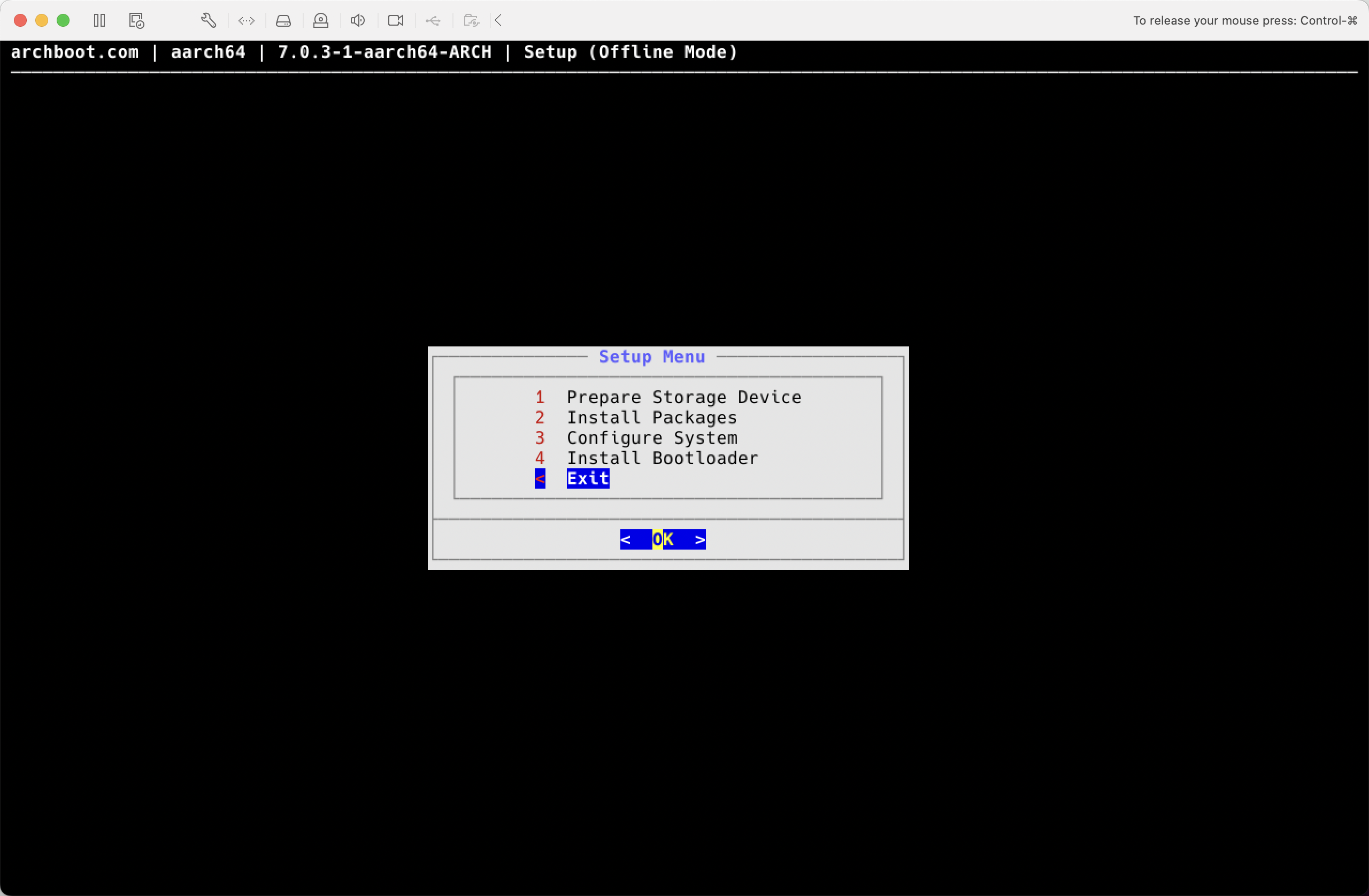Screen dimensions: 1369x896
Task: Click the 'Setup (Offline Mode)' header text
Action: coord(630,52)
